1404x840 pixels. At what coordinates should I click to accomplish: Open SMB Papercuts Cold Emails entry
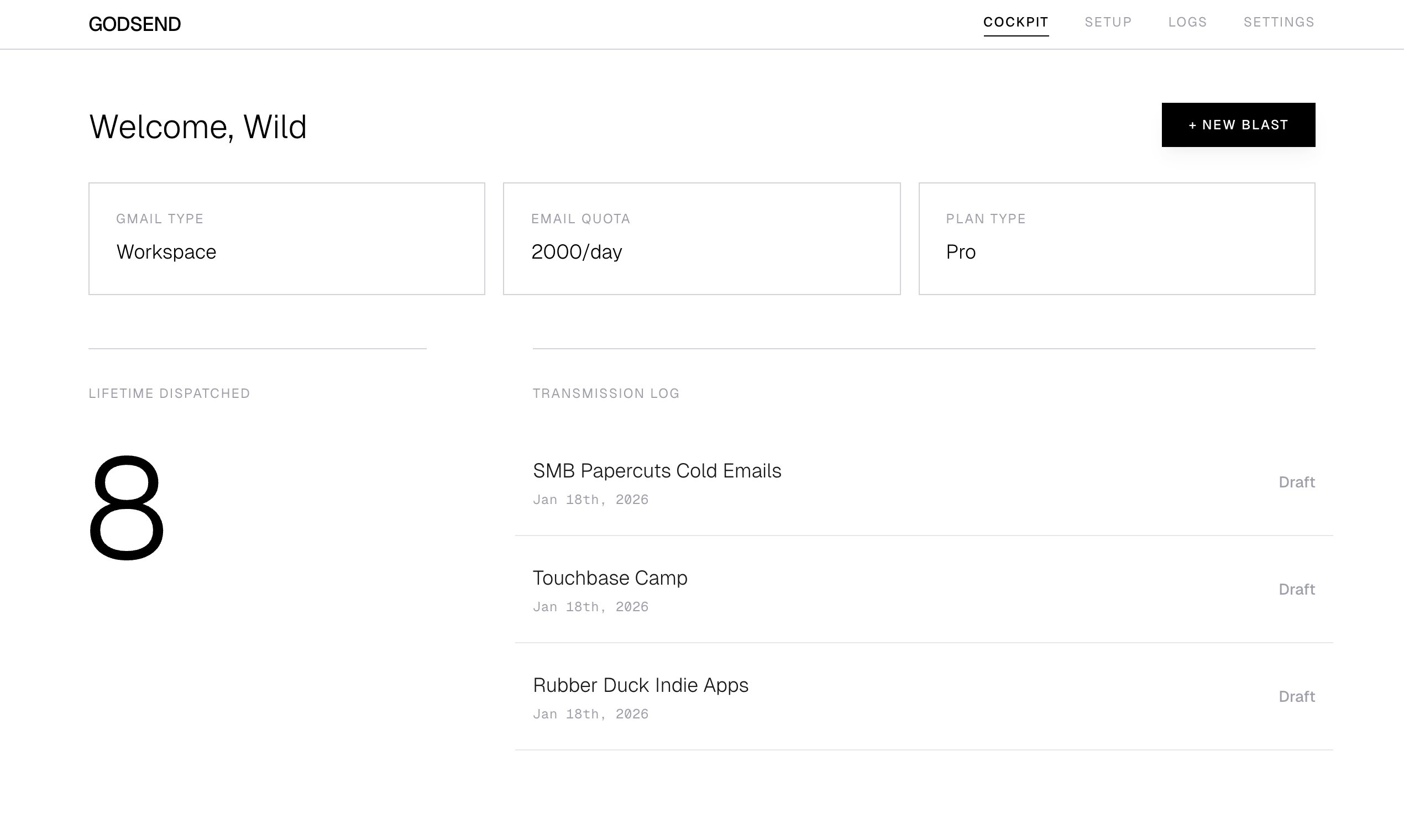point(657,471)
